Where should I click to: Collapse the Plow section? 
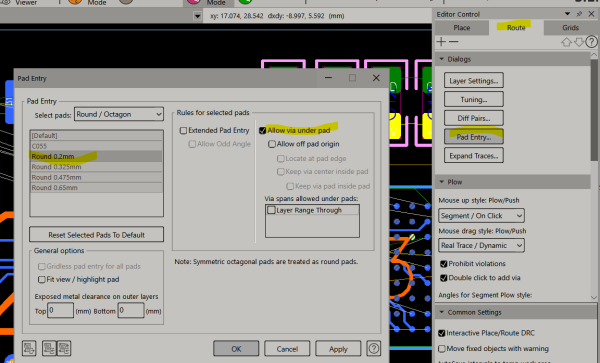(x=442, y=182)
